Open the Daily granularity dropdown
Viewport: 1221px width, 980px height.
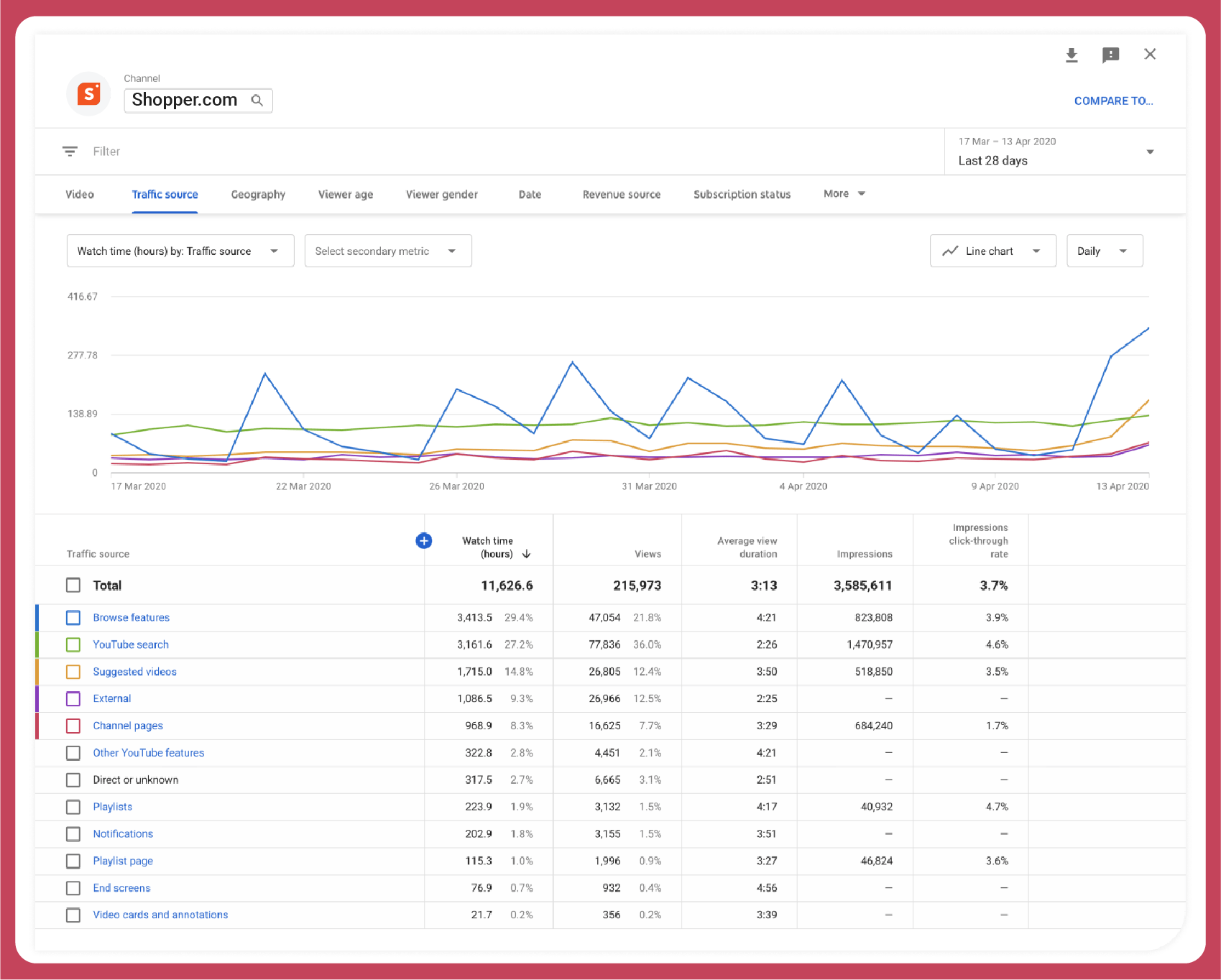(1105, 251)
